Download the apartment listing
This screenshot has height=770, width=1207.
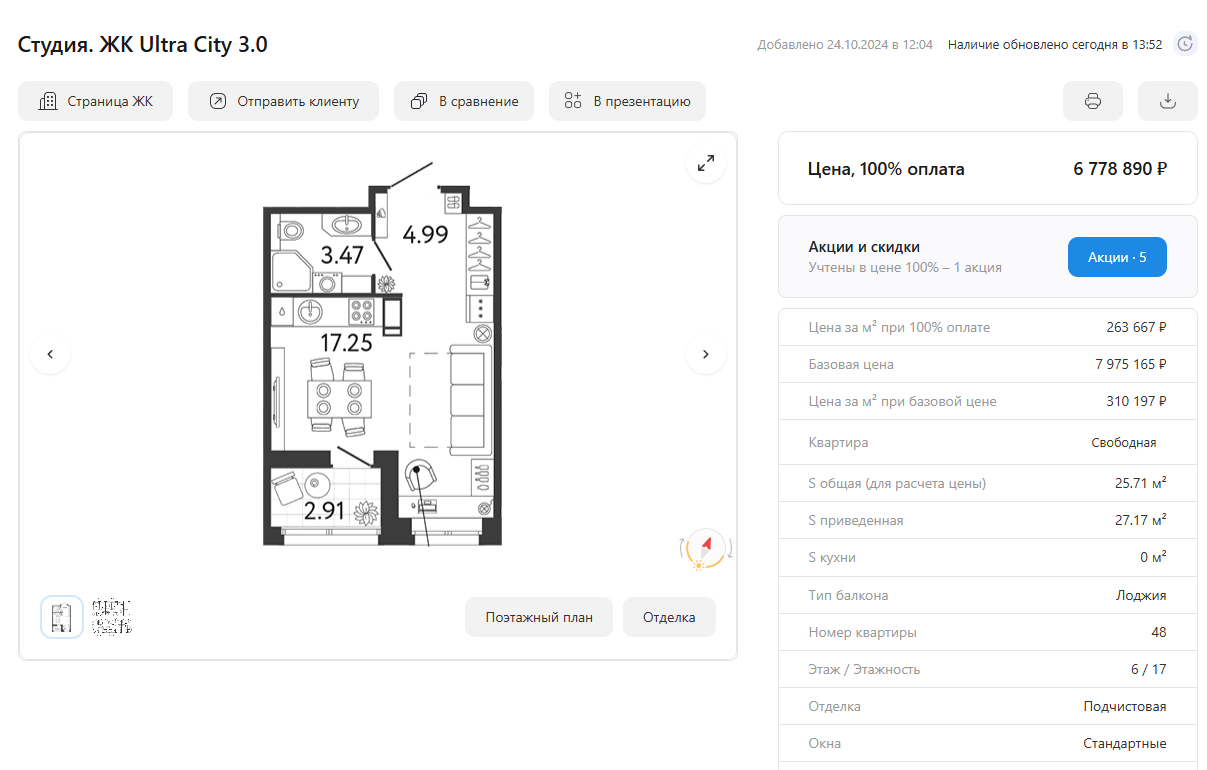[x=1168, y=101]
